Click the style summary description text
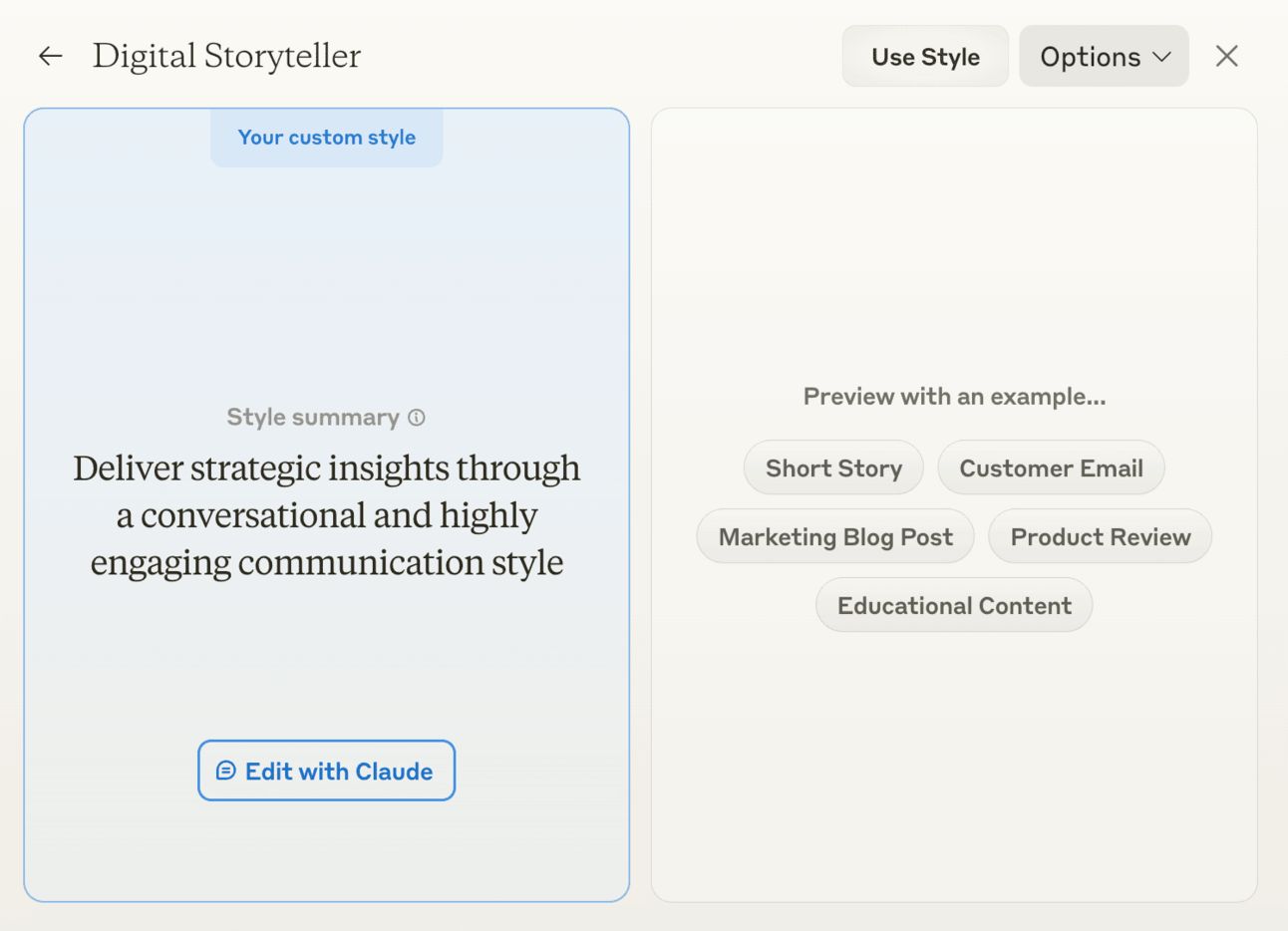Image resolution: width=1288 pixels, height=931 pixels. pyautogui.click(x=326, y=515)
